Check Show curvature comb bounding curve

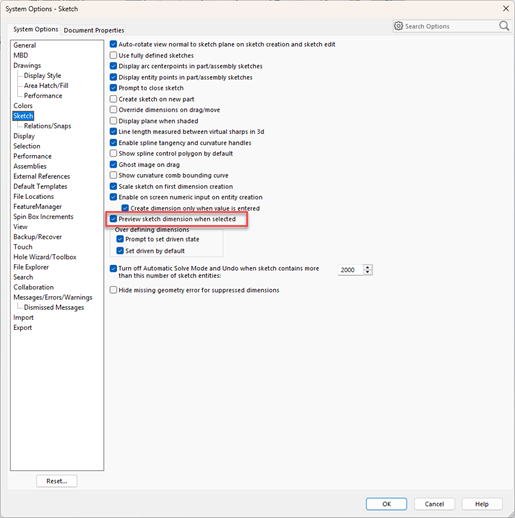[113, 175]
